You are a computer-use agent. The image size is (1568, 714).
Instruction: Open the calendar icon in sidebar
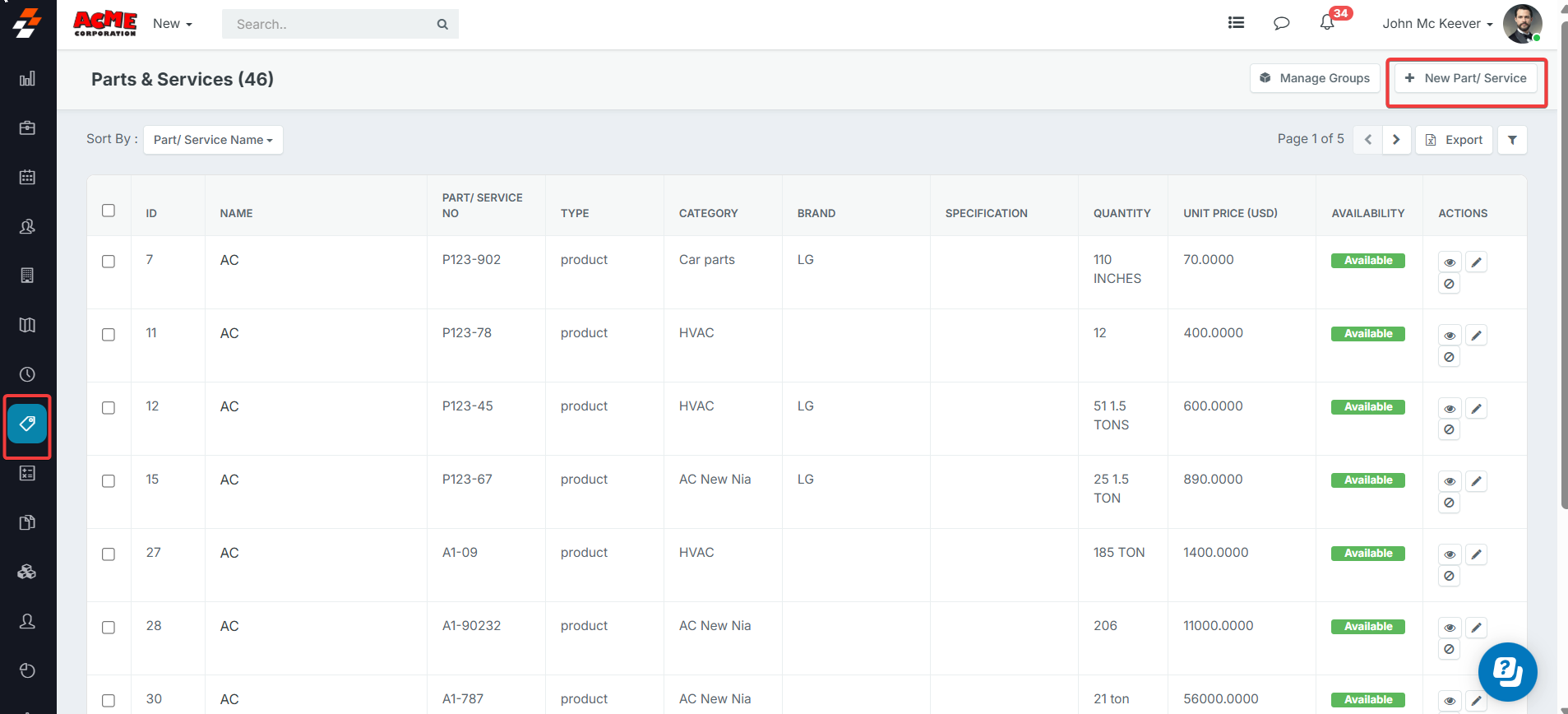(27, 177)
